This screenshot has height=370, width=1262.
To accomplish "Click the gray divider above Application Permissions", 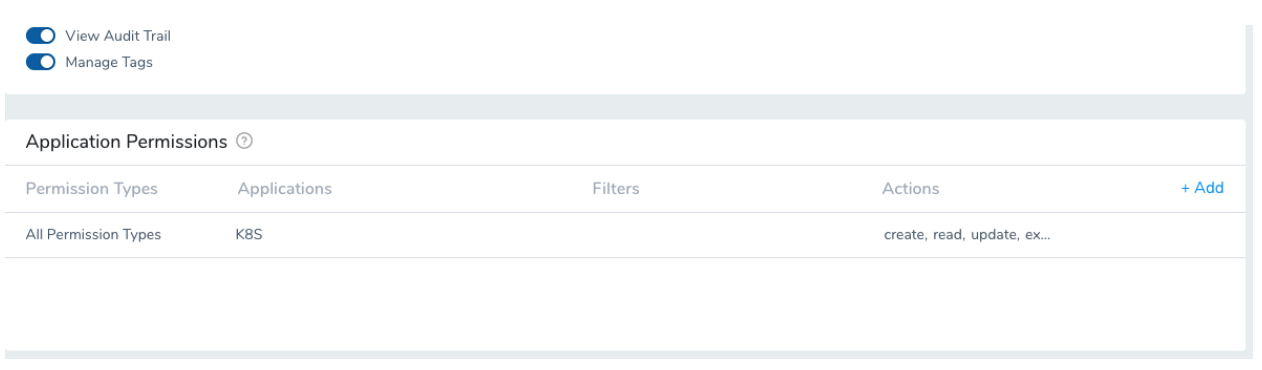I will point(625,107).
